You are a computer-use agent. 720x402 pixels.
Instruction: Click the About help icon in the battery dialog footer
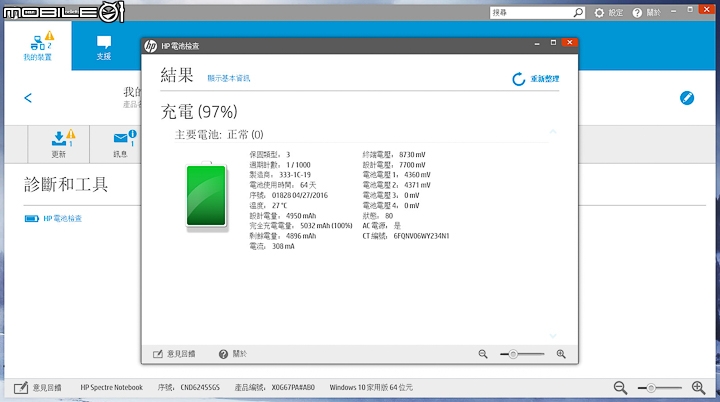[223, 354]
